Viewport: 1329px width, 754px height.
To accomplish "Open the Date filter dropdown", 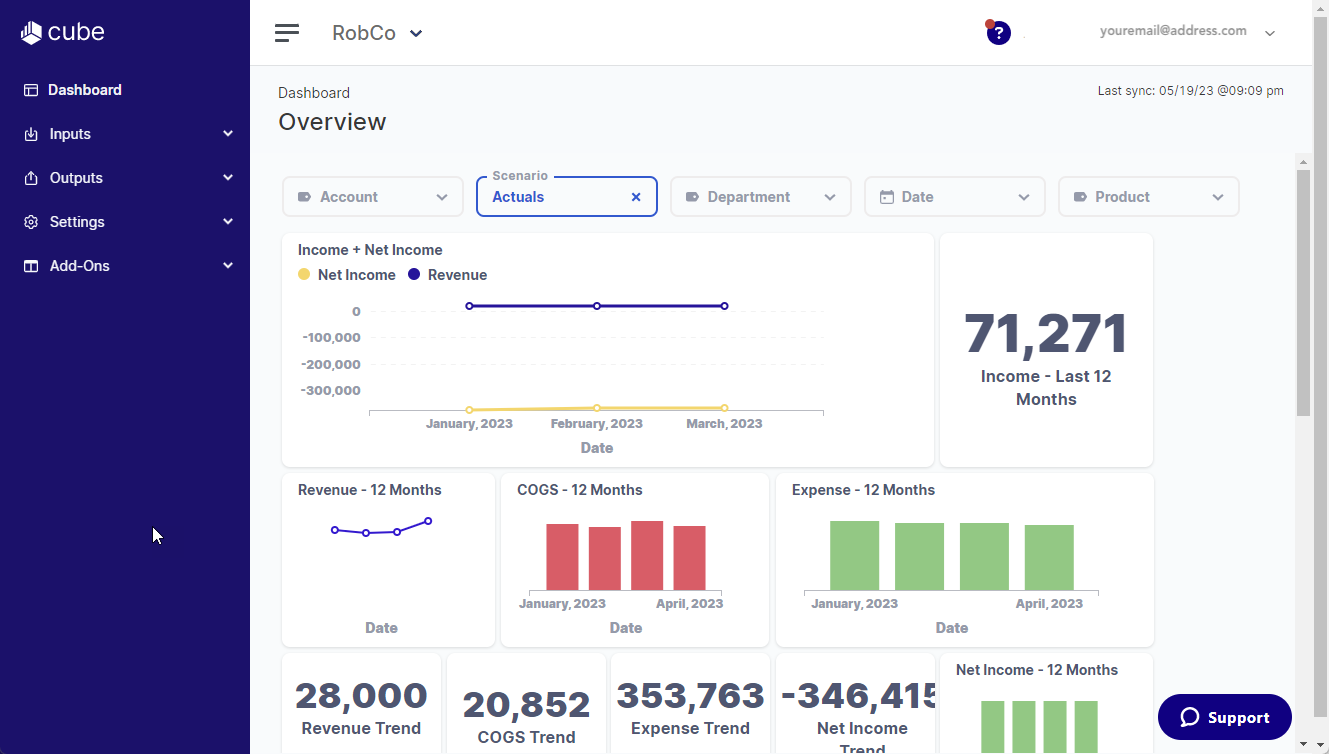I will pos(955,197).
